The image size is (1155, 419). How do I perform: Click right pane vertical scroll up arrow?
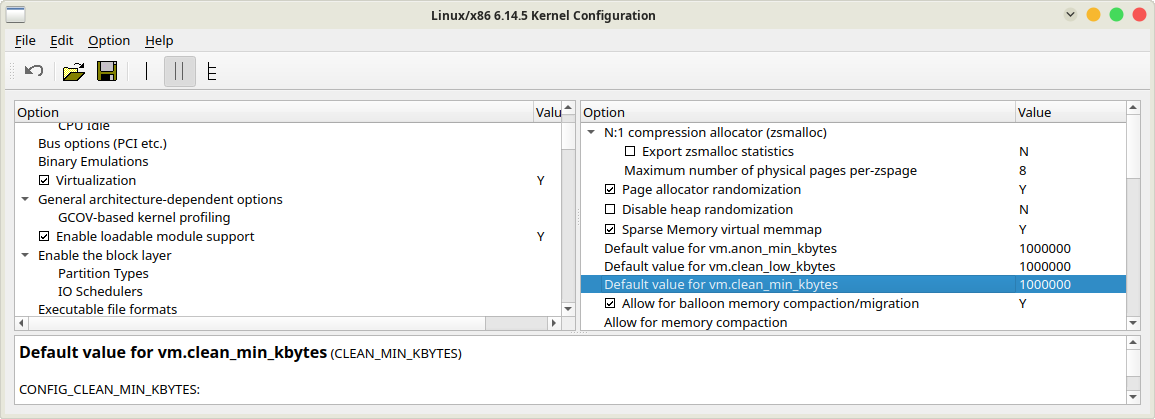tap(1134, 110)
